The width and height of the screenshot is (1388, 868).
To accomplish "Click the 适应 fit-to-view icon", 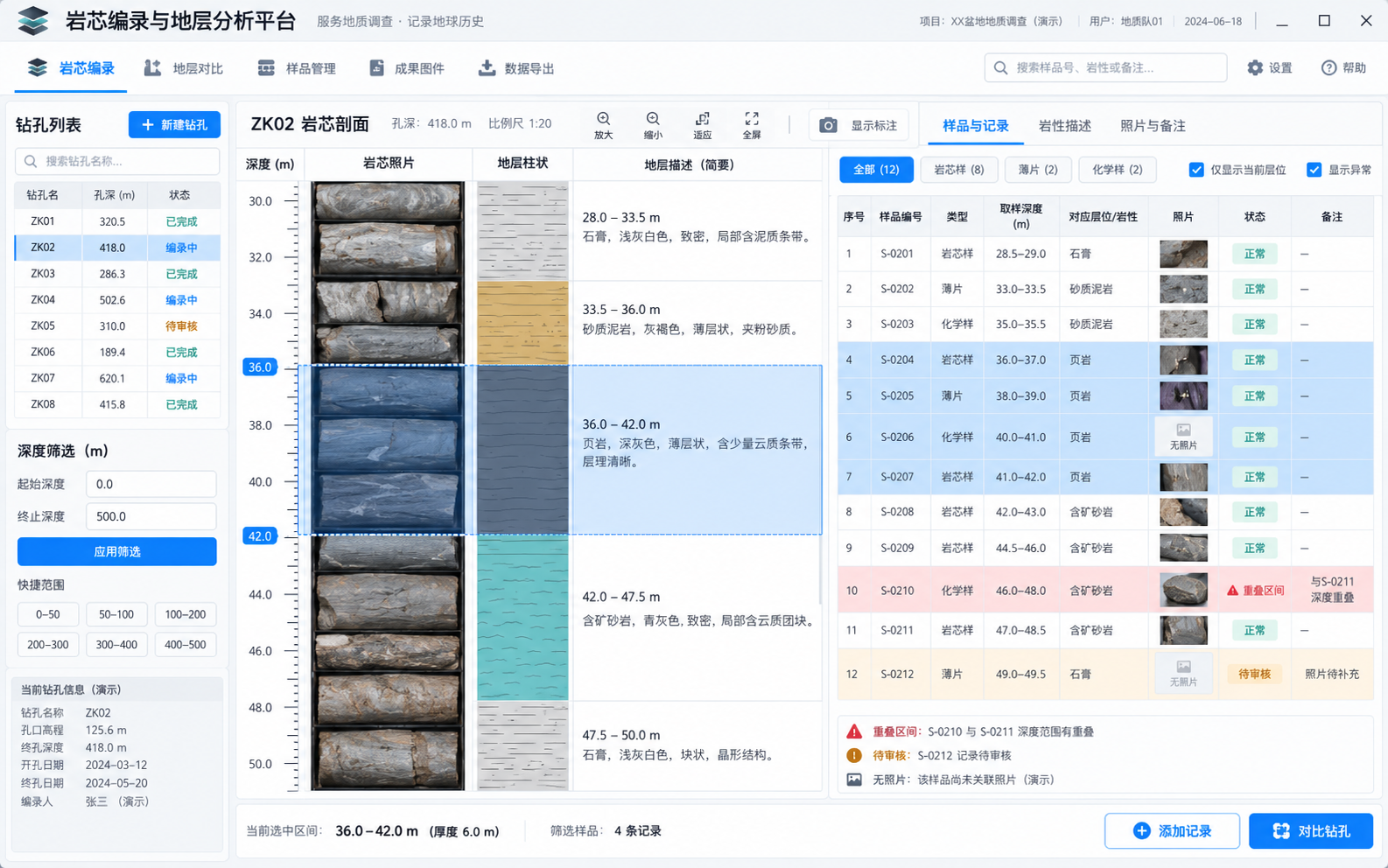I will coord(702,119).
